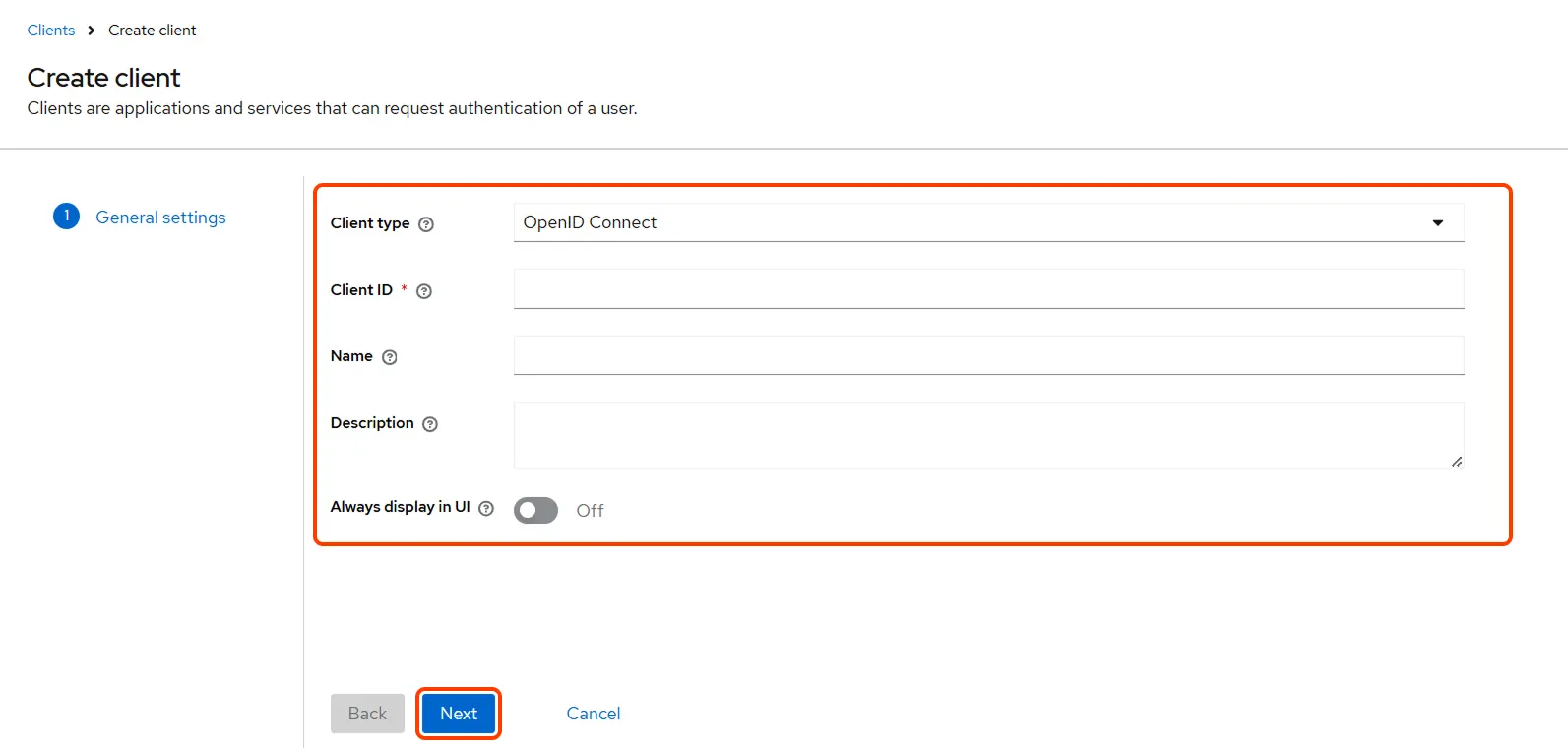This screenshot has height=748, width=1568.
Task: Focus the Description text area
Action: [988, 435]
